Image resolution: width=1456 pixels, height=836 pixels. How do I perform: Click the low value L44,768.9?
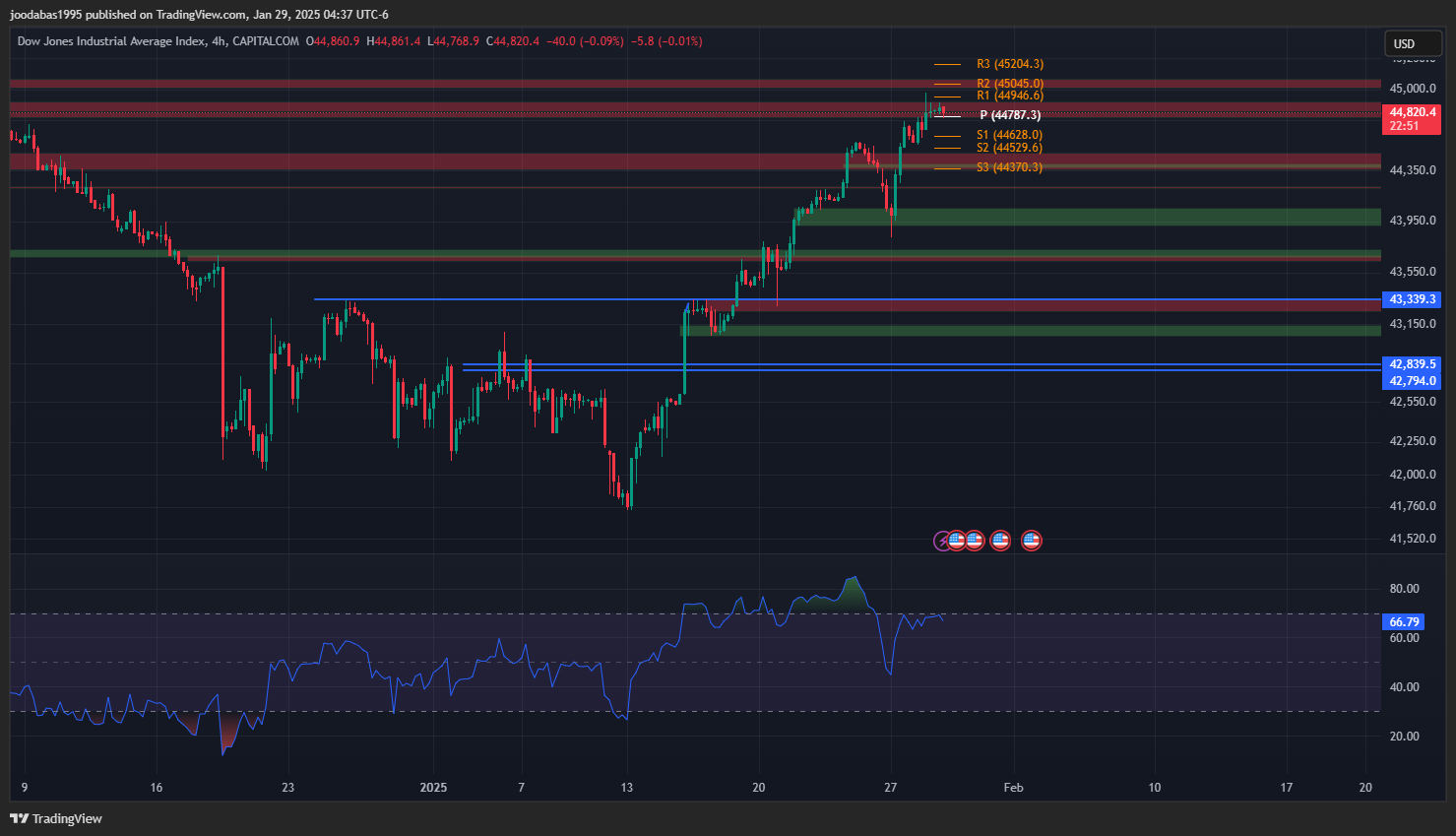coord(453,41)
